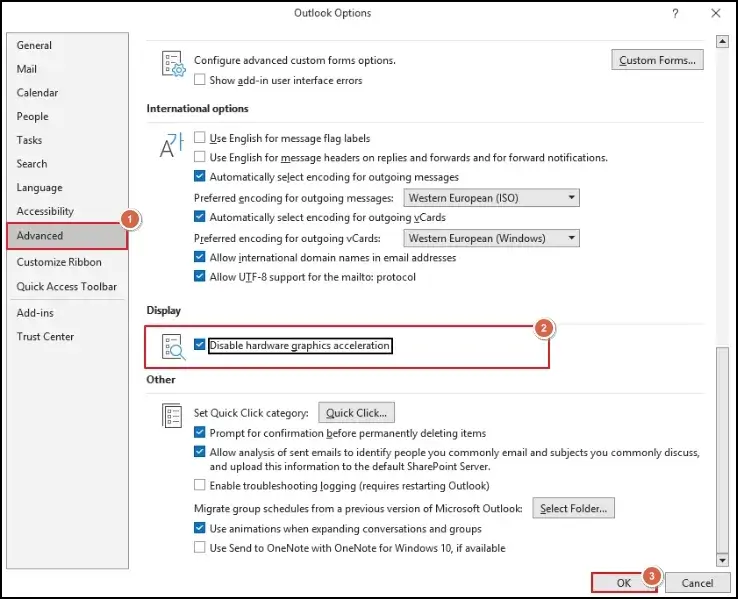Click the Display section heading
Viewport: 738px width, 599px height.
point(163,311)
